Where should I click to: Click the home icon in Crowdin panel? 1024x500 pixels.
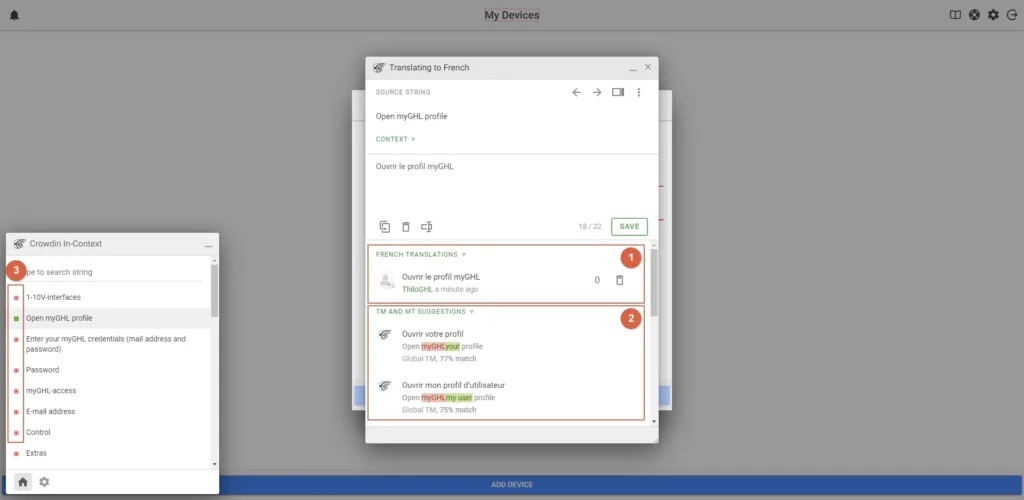[x=23, y=482]
